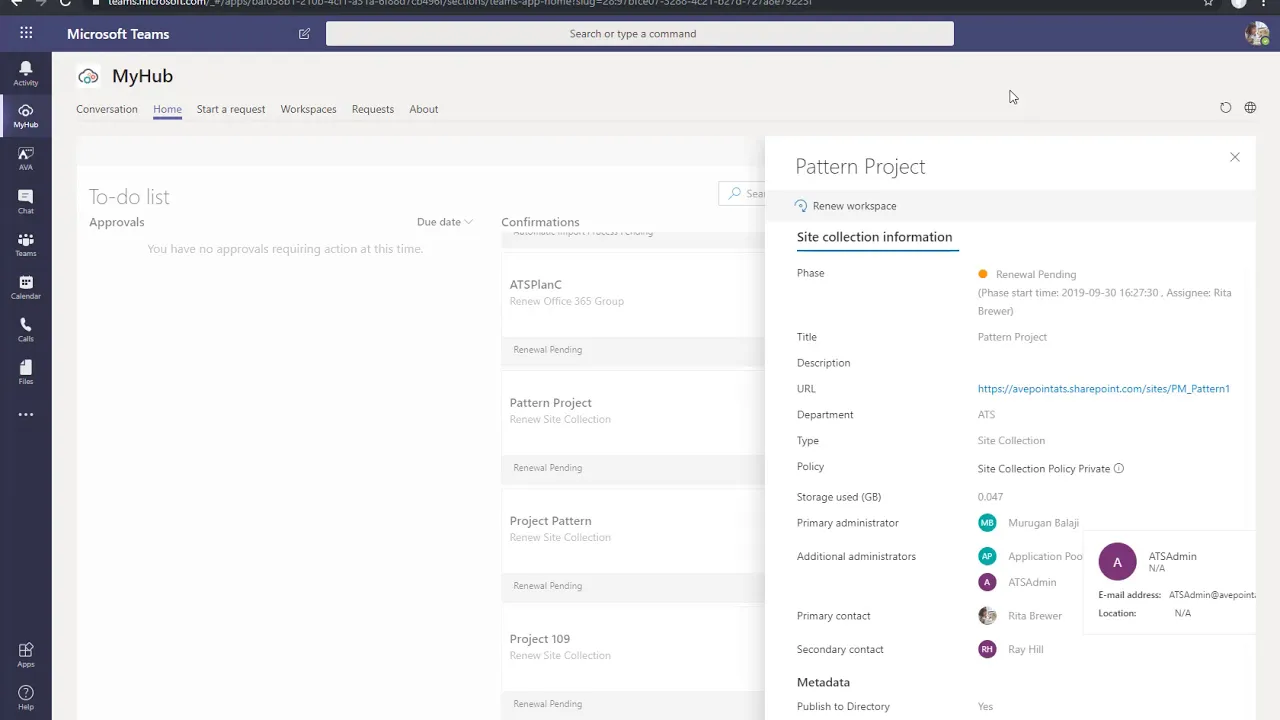Click the 0.047 storage used value

click(990, 497)
